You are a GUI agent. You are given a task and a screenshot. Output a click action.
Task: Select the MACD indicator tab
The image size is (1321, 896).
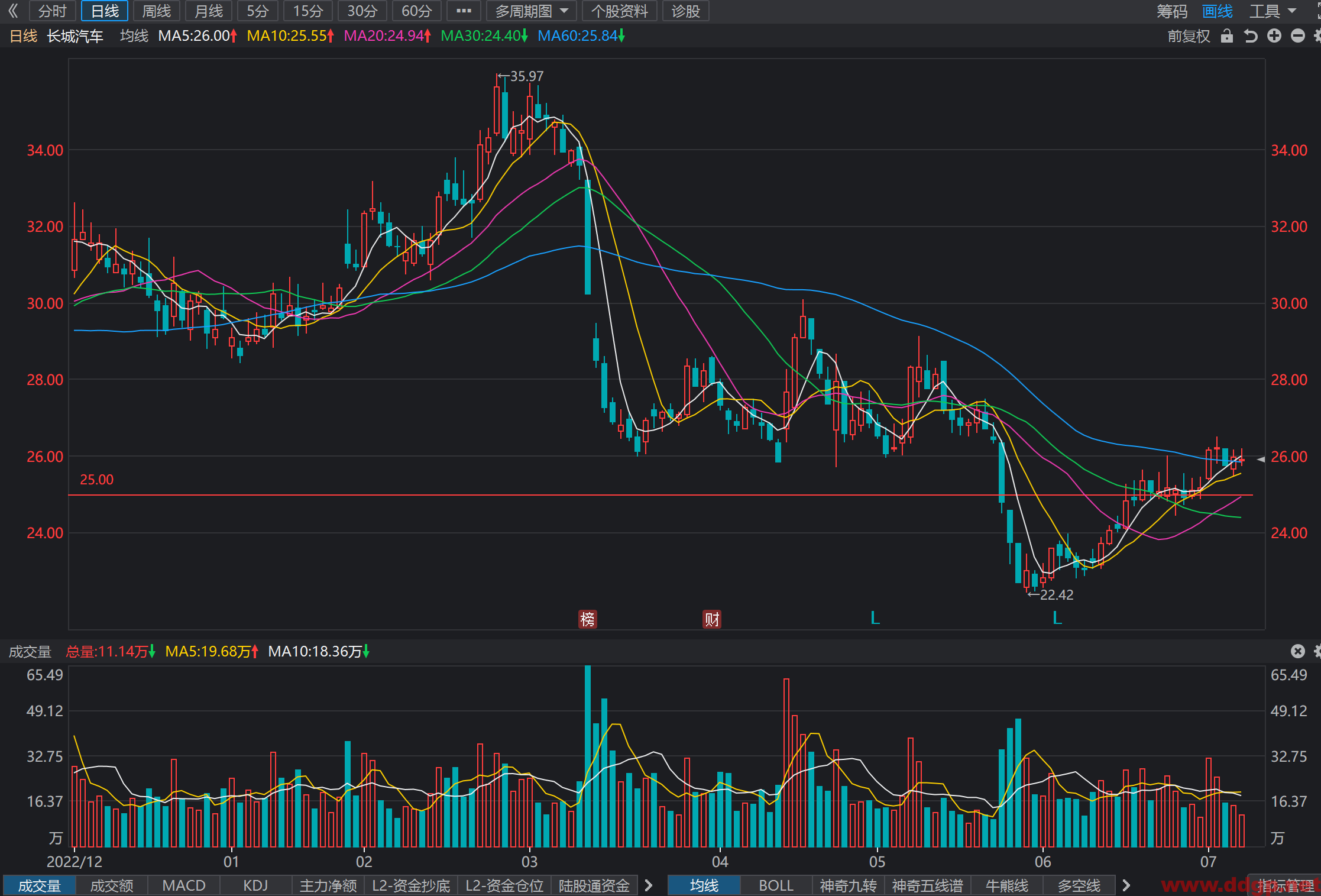[184, 885]
